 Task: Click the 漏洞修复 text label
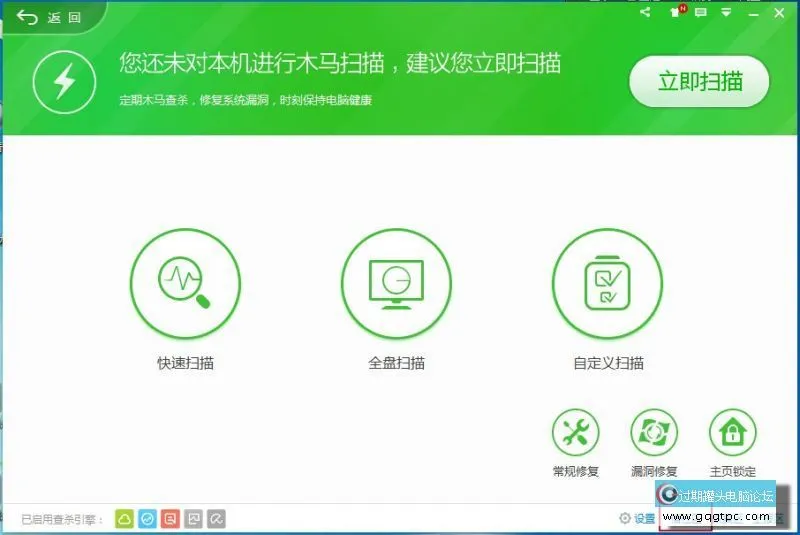[x=654, y=471]
